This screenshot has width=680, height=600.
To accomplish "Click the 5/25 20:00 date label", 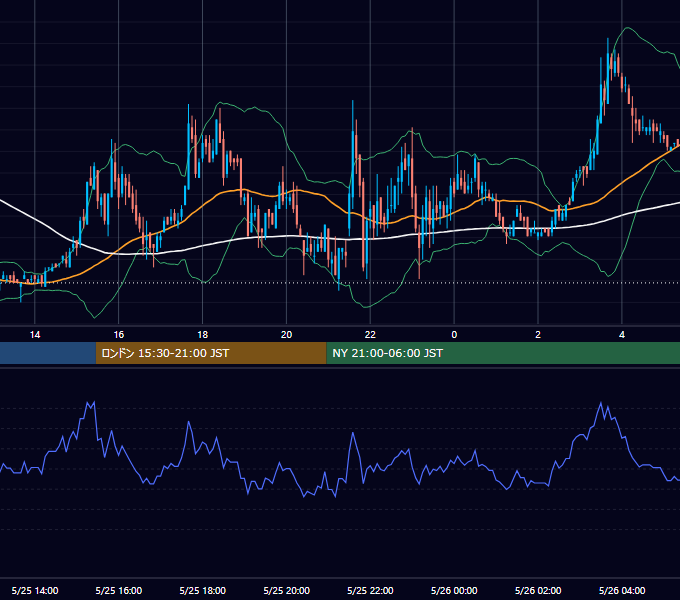I will 286,590.
